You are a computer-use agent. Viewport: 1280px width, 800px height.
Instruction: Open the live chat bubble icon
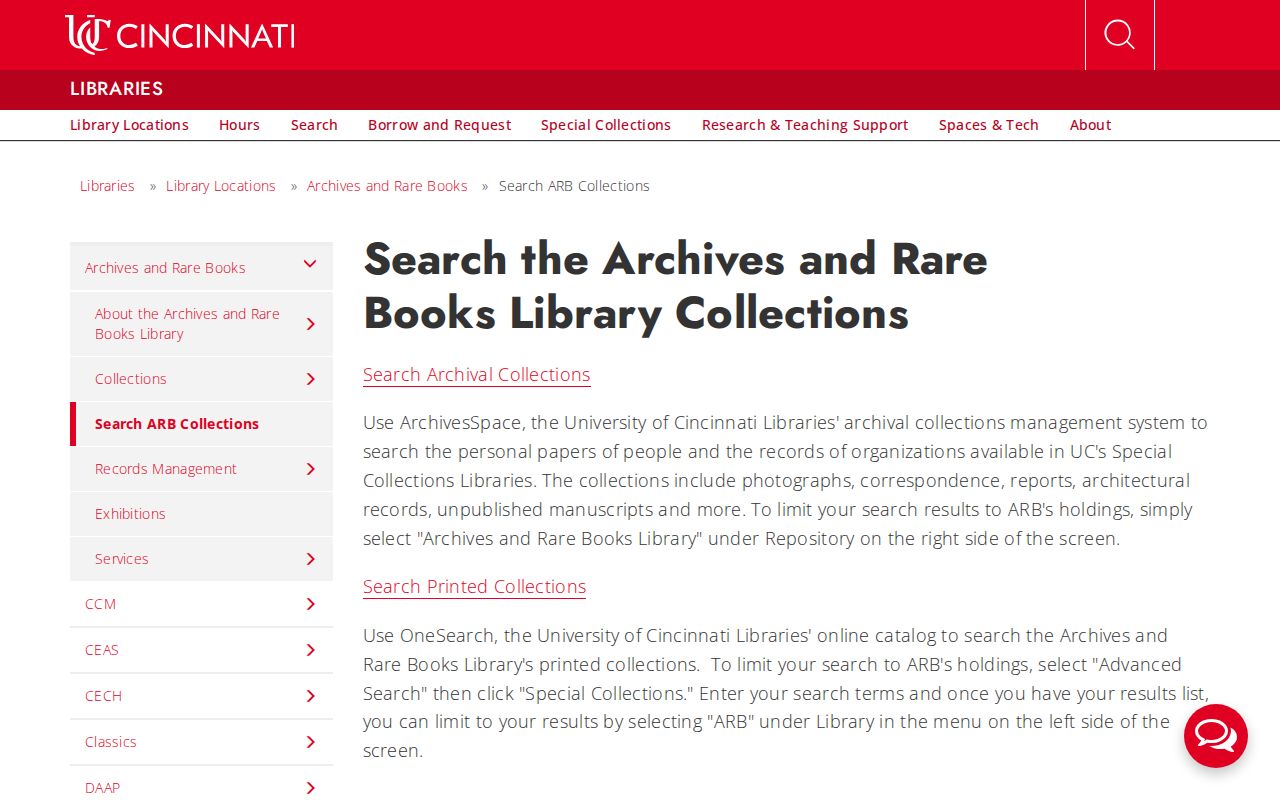(1216, 736)
